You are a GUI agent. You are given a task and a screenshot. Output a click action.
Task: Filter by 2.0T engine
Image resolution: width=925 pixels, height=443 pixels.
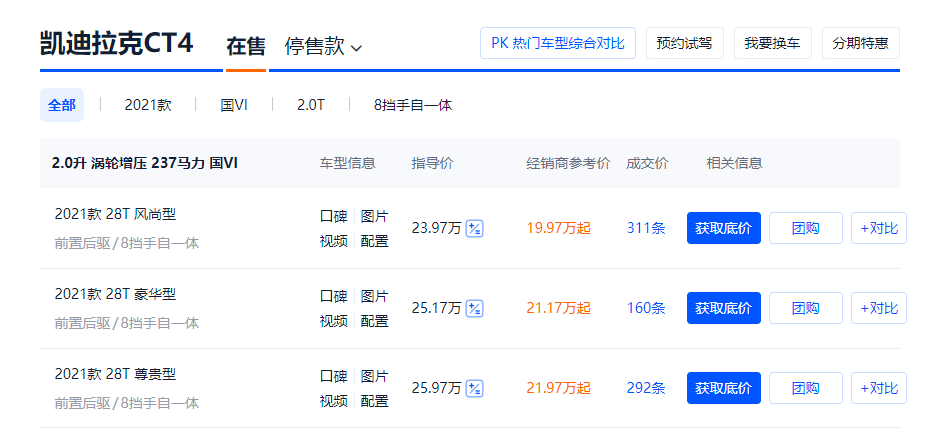311,105
